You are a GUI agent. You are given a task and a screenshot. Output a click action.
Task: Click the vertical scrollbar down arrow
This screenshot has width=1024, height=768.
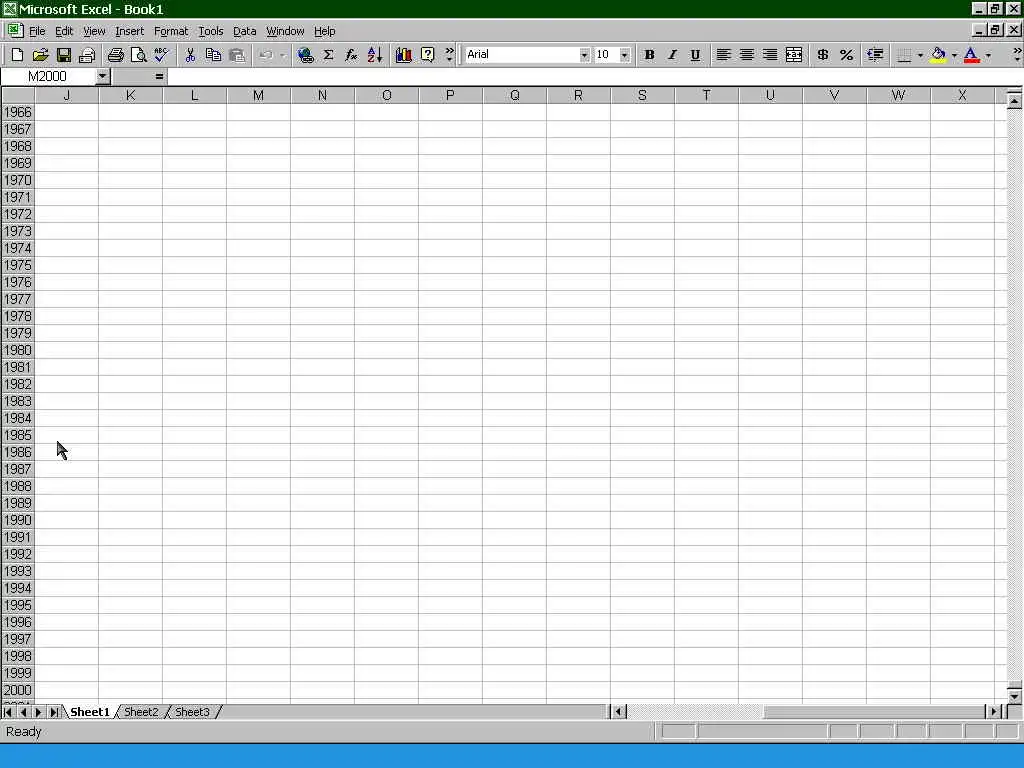pyautogui.click(x=1014, y=696)
